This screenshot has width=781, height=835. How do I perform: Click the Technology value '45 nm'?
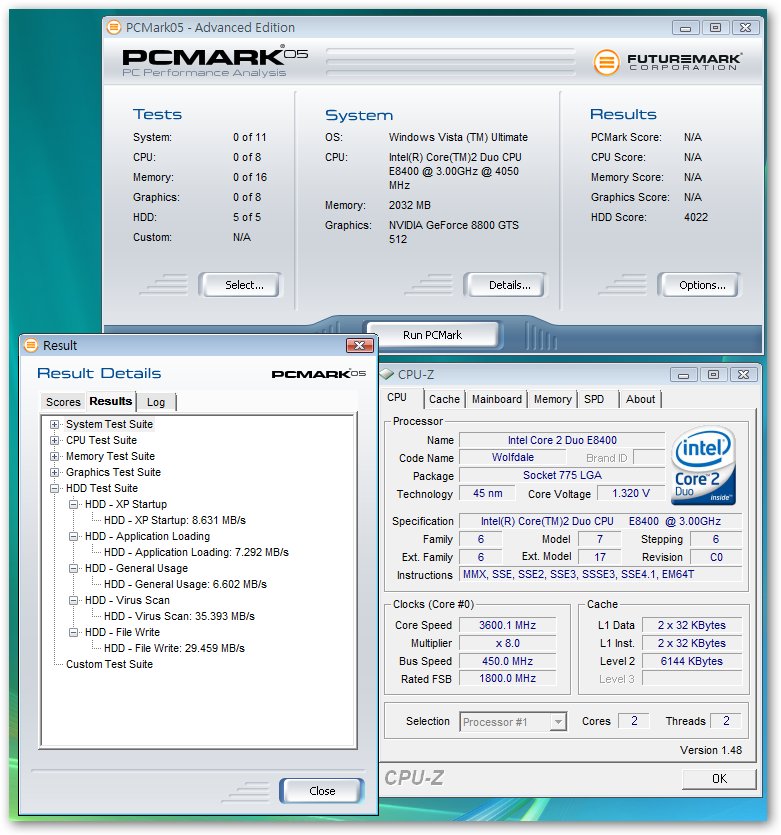point(487,493)
